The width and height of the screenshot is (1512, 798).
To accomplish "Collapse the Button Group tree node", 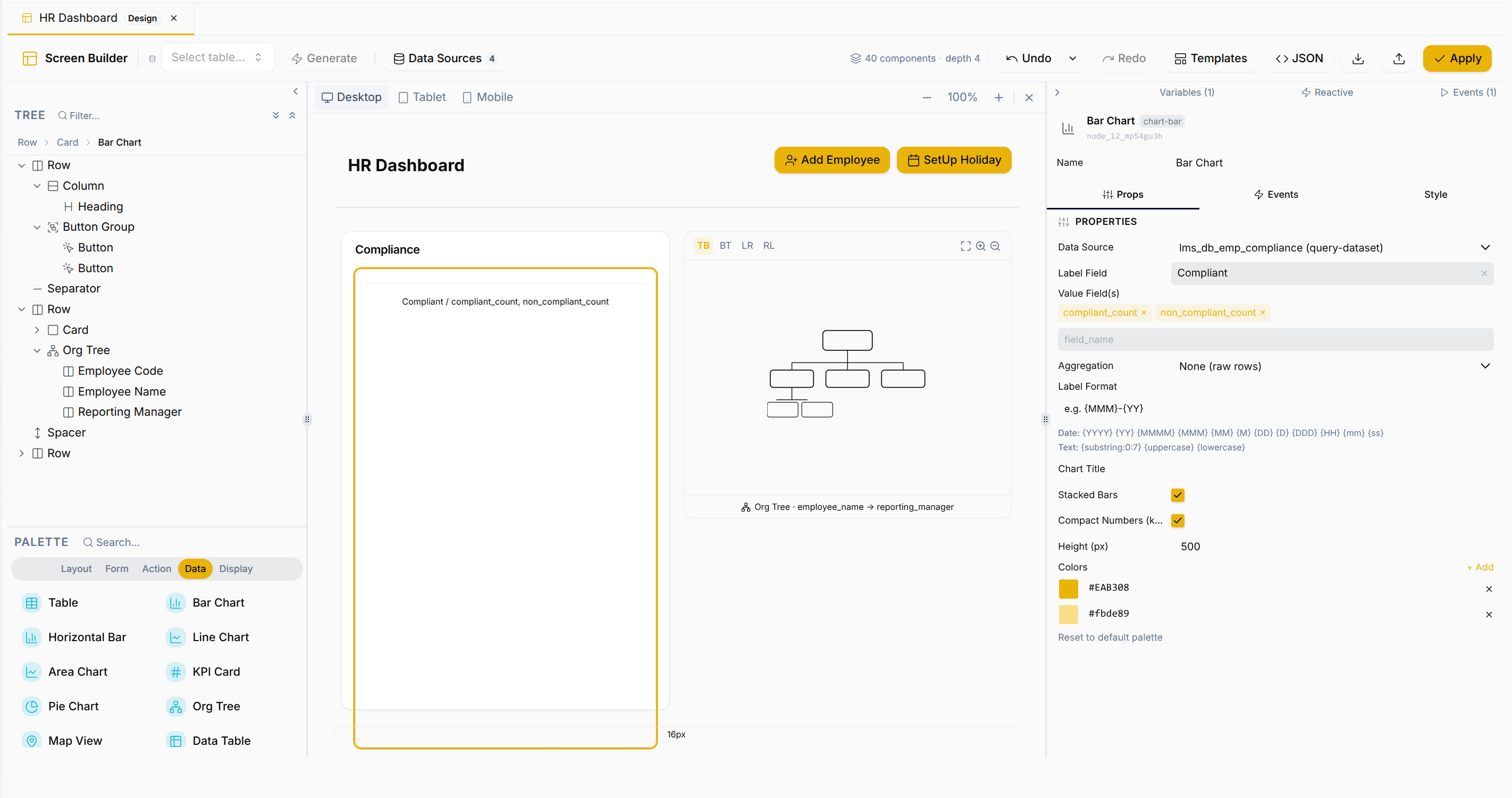I will pyautogui.click(x=37, y=227).
